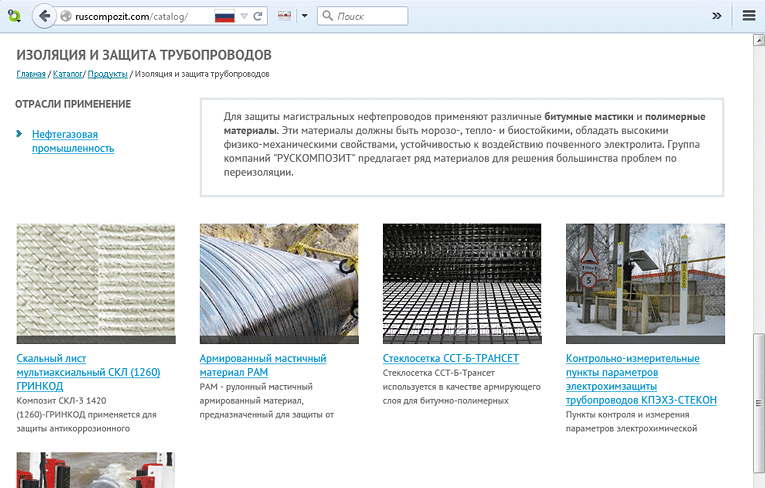Click the Композит СКЛ-3 1420 description text
Screen dimensions: 765x488
[86, 414]
